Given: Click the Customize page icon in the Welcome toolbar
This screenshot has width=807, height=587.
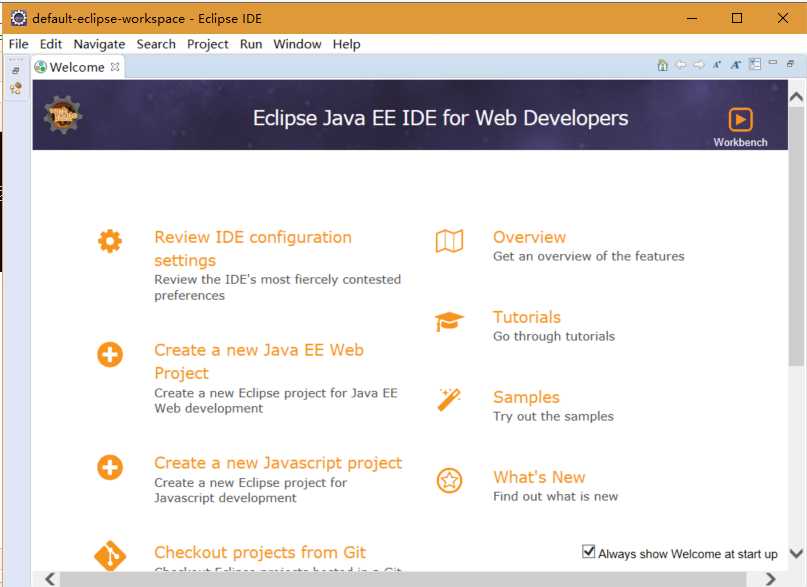Looking at the screenshot, I should pos(755,64).
